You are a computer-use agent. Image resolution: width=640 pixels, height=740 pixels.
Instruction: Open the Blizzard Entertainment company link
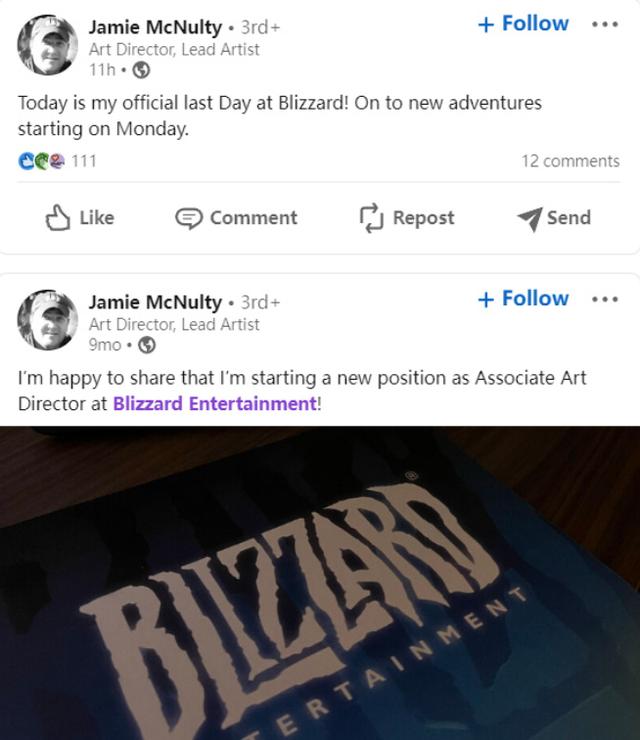click(x=215, y=404)
